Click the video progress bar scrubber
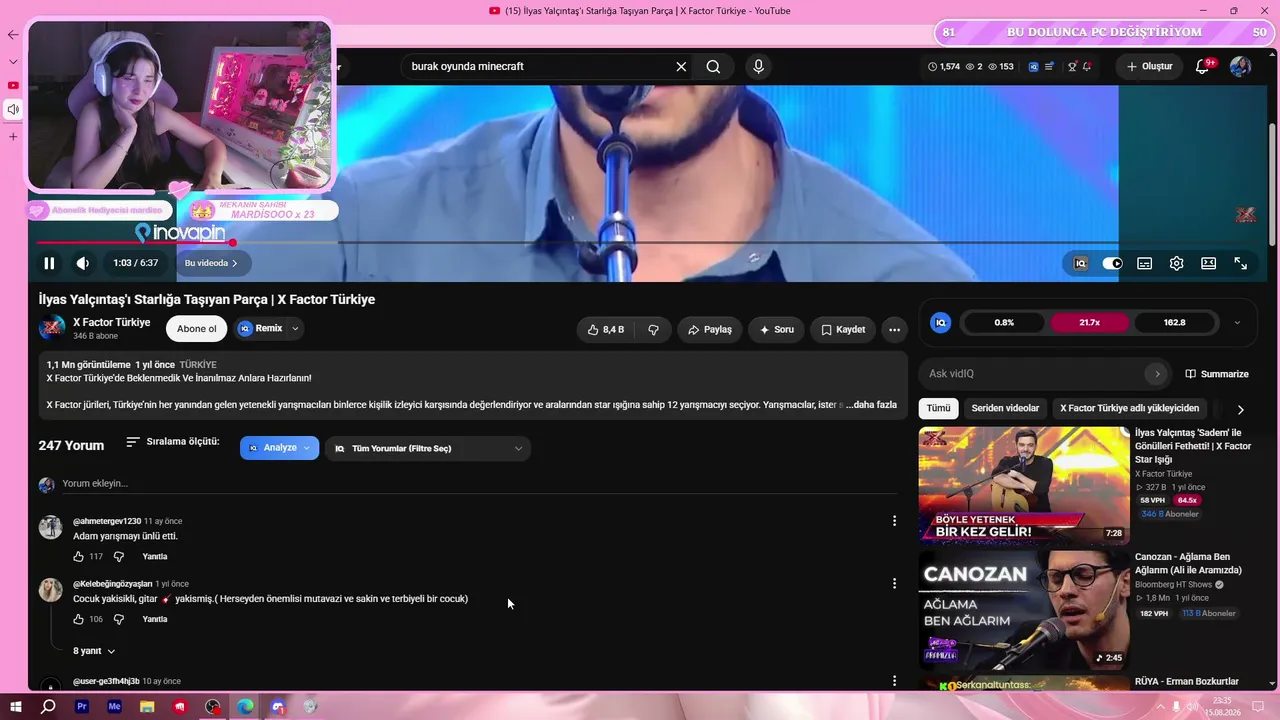1280x720 pixels. (232, 242)
